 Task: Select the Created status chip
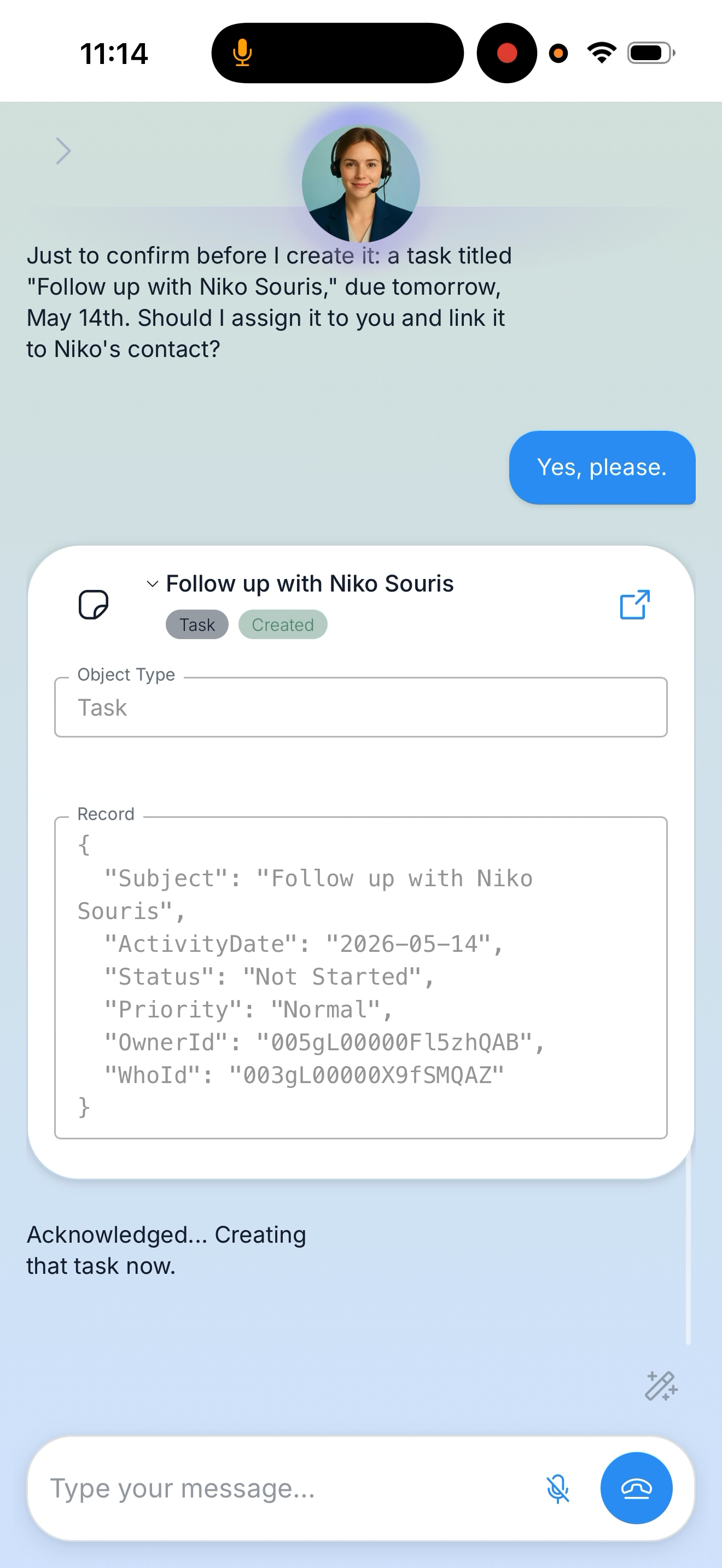tap(283, 624)
